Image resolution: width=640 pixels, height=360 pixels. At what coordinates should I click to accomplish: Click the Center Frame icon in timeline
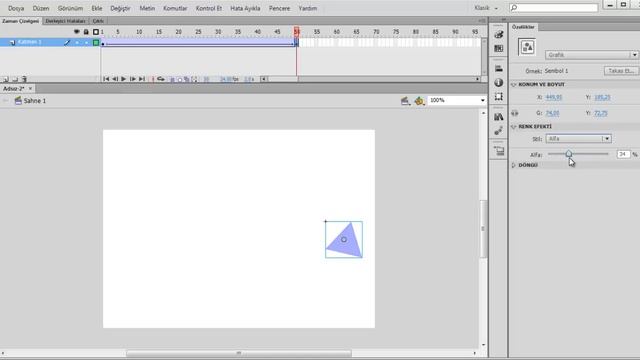coord(153,79)
